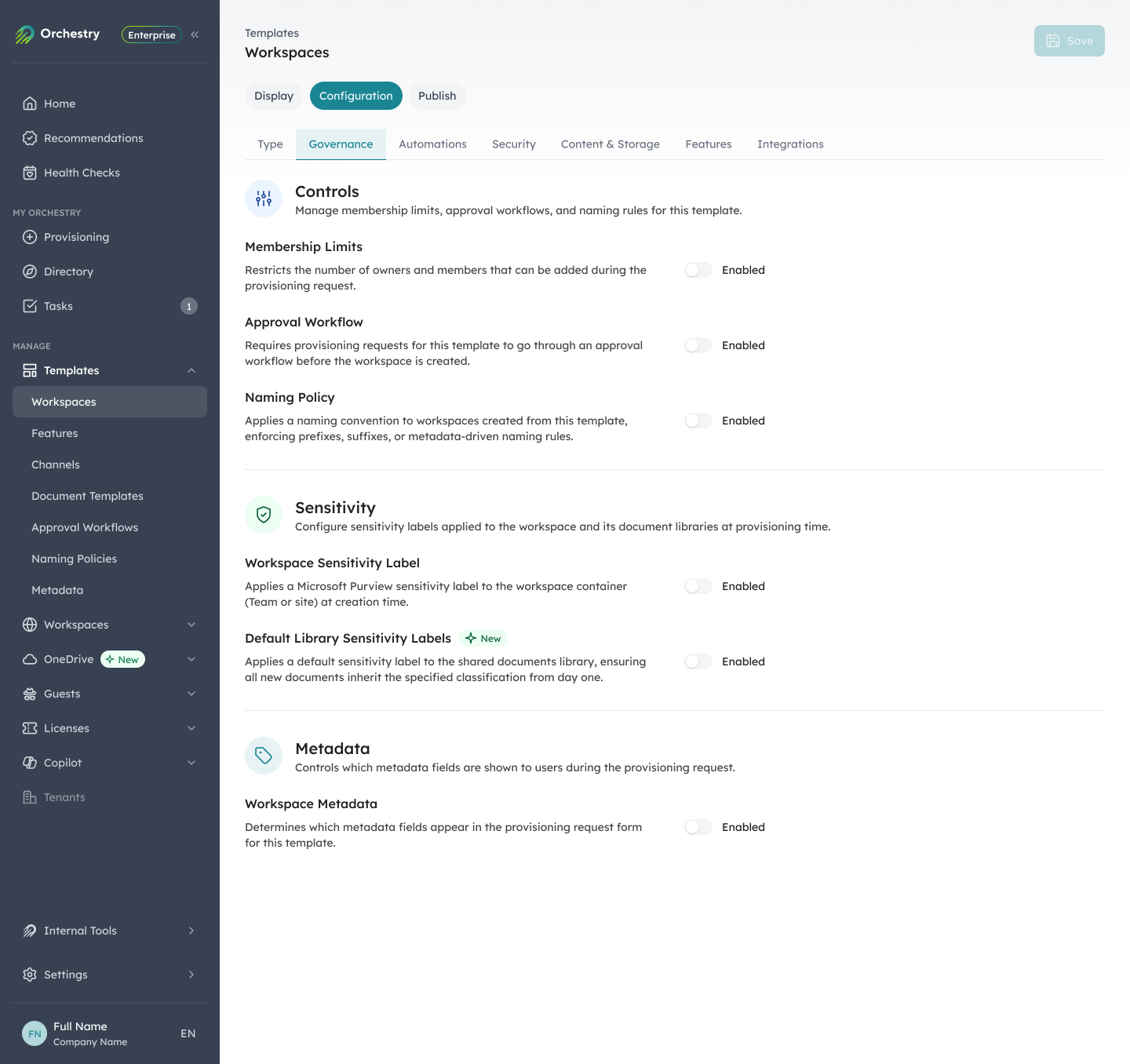Expand the OneDrive menu chevron
The height and width of the screenshot is (1064, 1130).
(191, 659)
